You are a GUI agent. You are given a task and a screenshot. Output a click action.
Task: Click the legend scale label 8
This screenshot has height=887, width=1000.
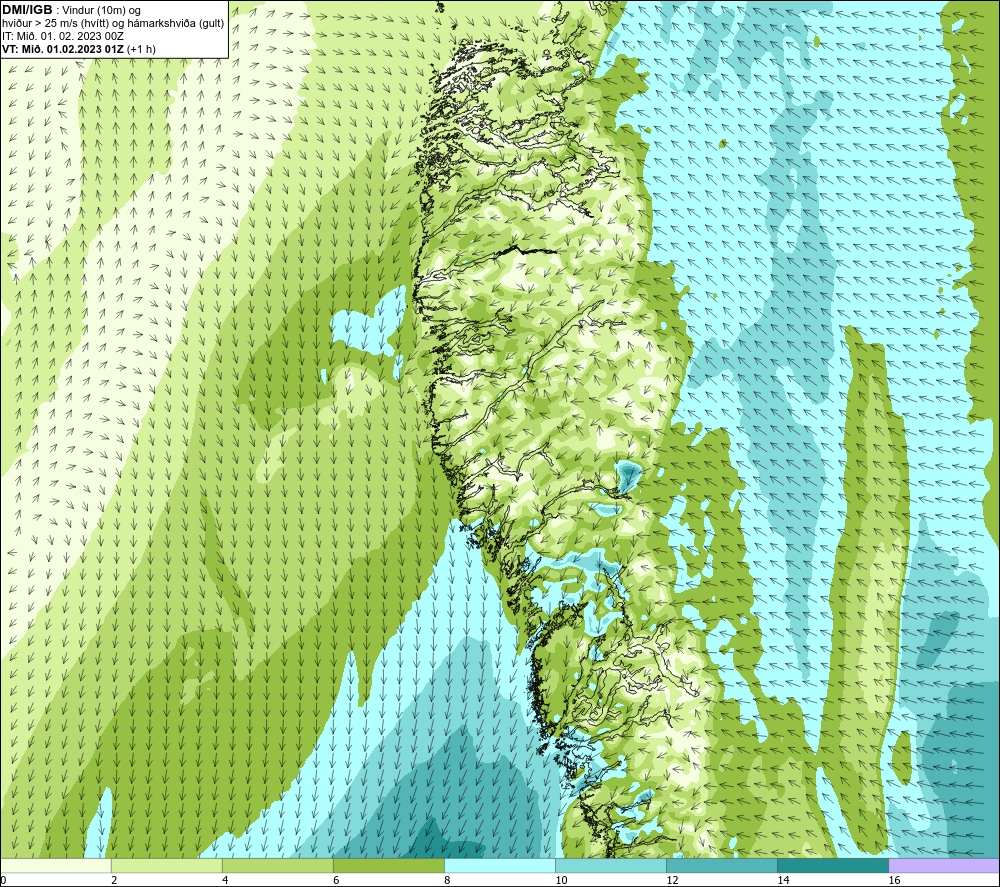[447, 880]
